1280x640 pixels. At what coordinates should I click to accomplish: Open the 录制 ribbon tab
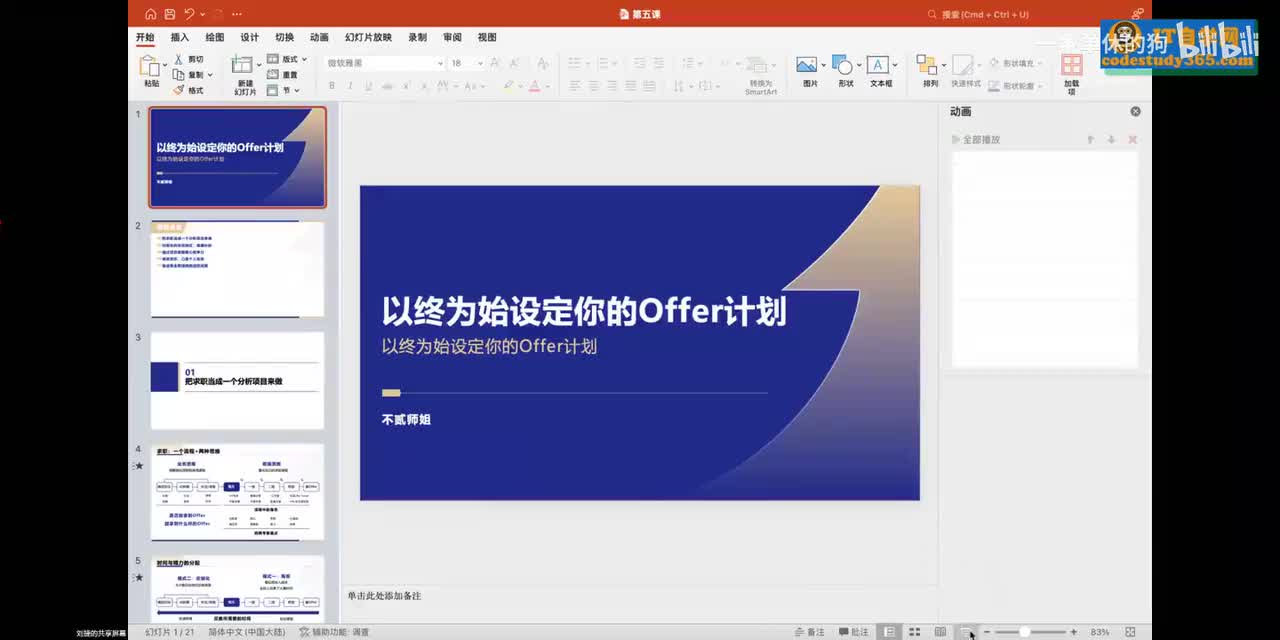pyautogui.click(x=417, y=37)
